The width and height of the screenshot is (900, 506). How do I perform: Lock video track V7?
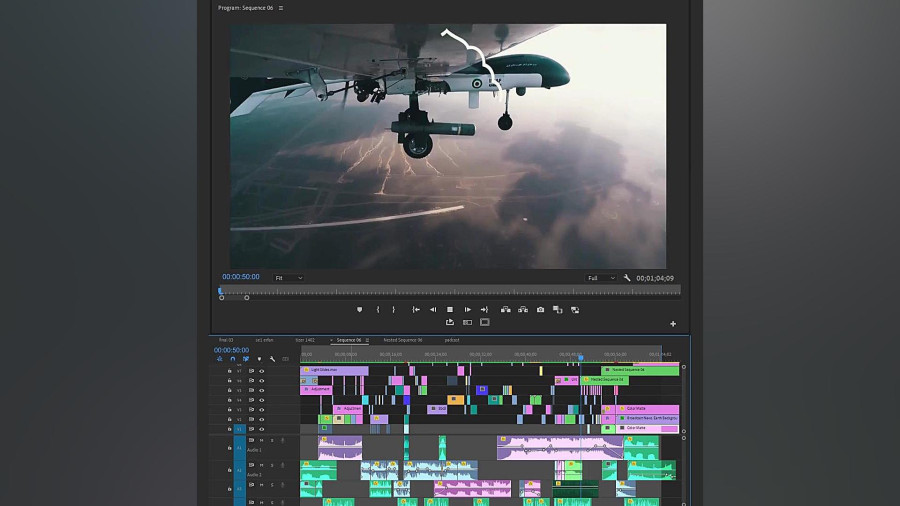[230, 371]
